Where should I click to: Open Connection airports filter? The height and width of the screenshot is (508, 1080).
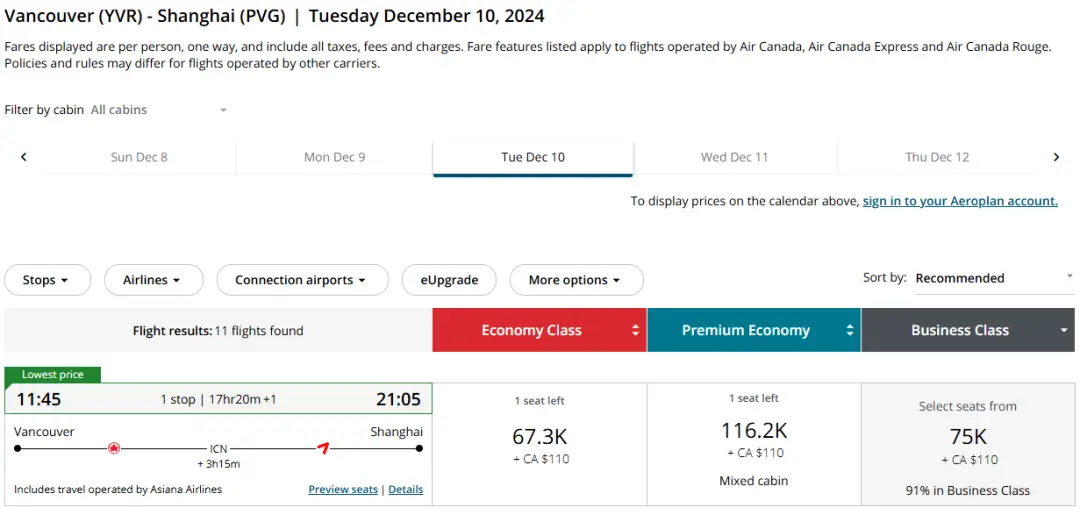point(301,280)
